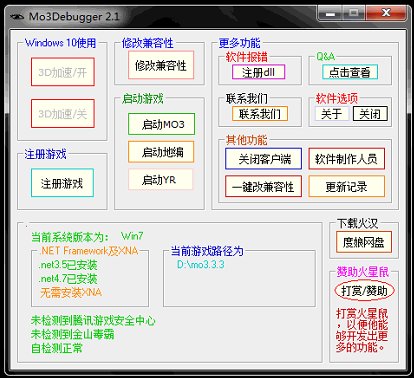Open Q&A with 点击查看
This screenshot has height=378, width=414.
(x=350, y=72)
